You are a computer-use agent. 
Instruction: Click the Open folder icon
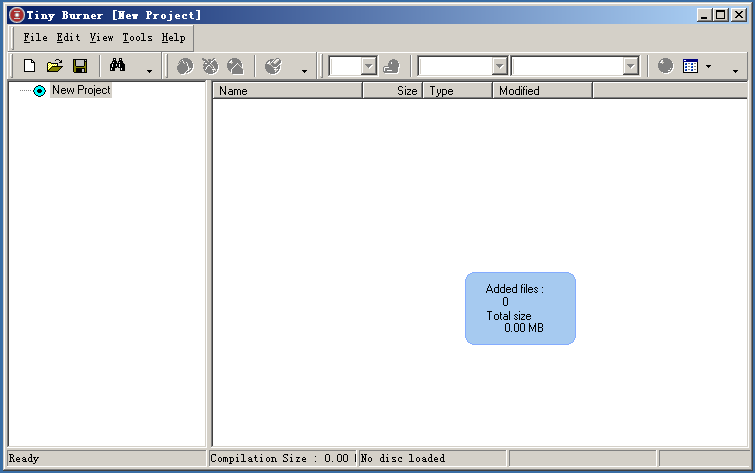(x=55, y=66)
